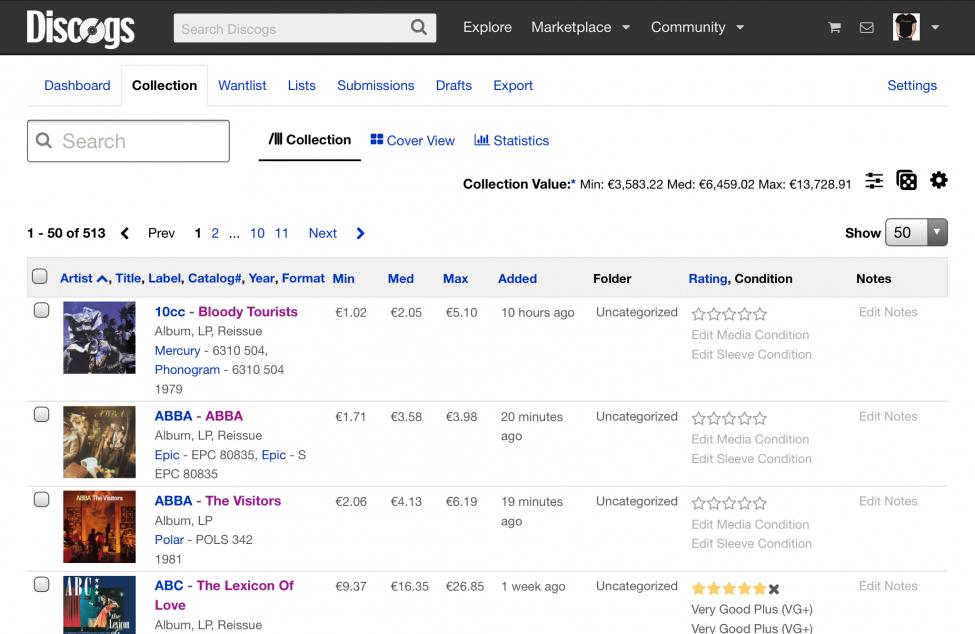Sort by Med value column

[400, 278]
